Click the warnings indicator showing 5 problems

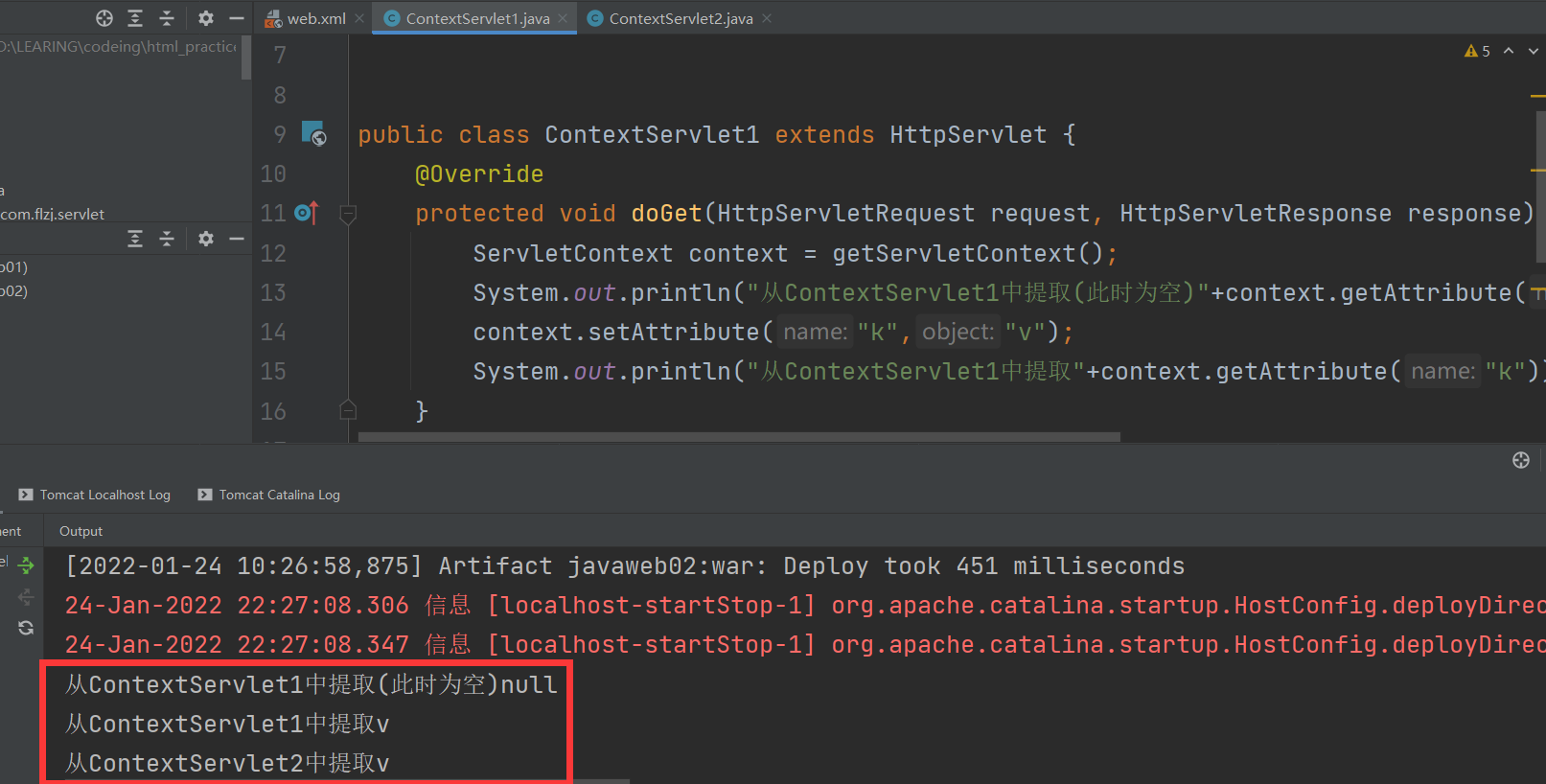[x=1477, y=51]
